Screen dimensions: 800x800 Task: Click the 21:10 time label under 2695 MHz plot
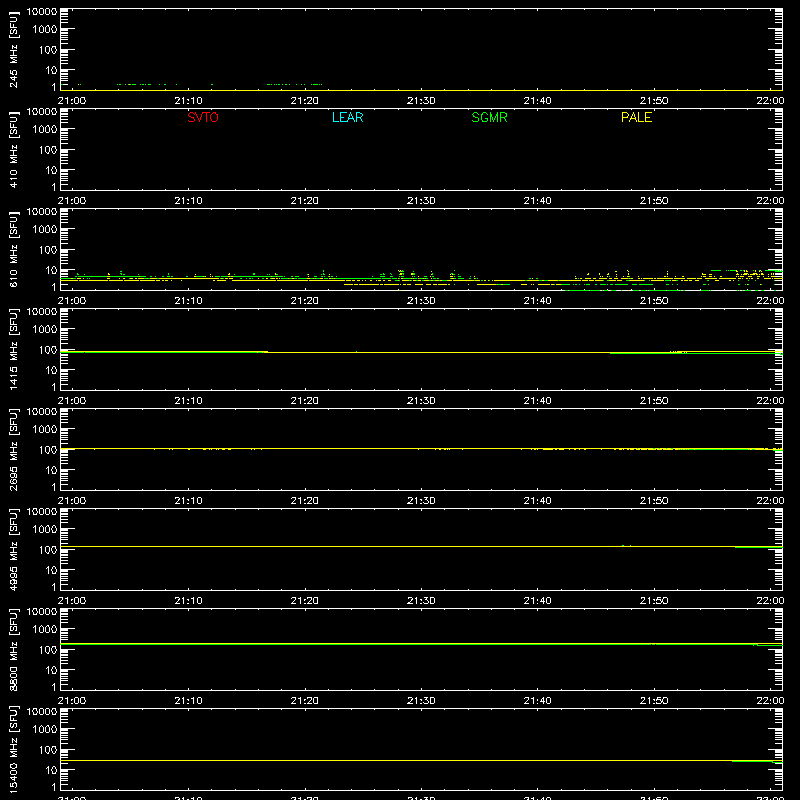pyautogui.click(x=188, y=501)
